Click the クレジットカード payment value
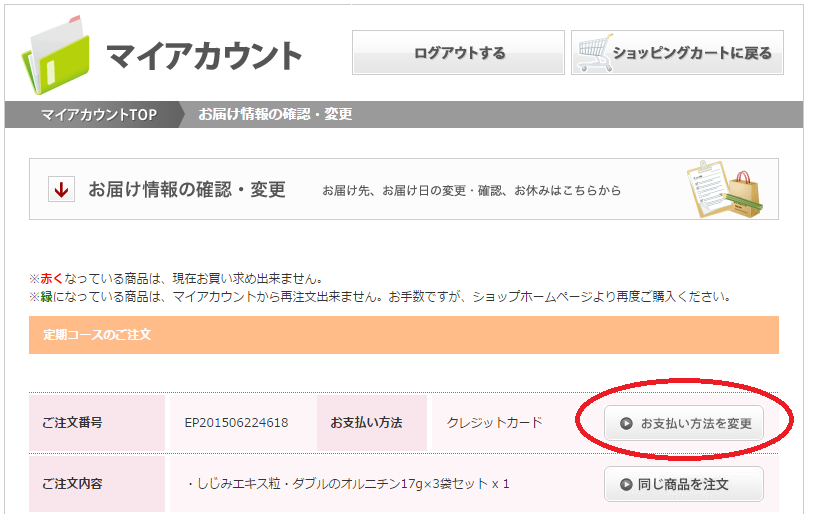815x514 pixels. [494, 423]
